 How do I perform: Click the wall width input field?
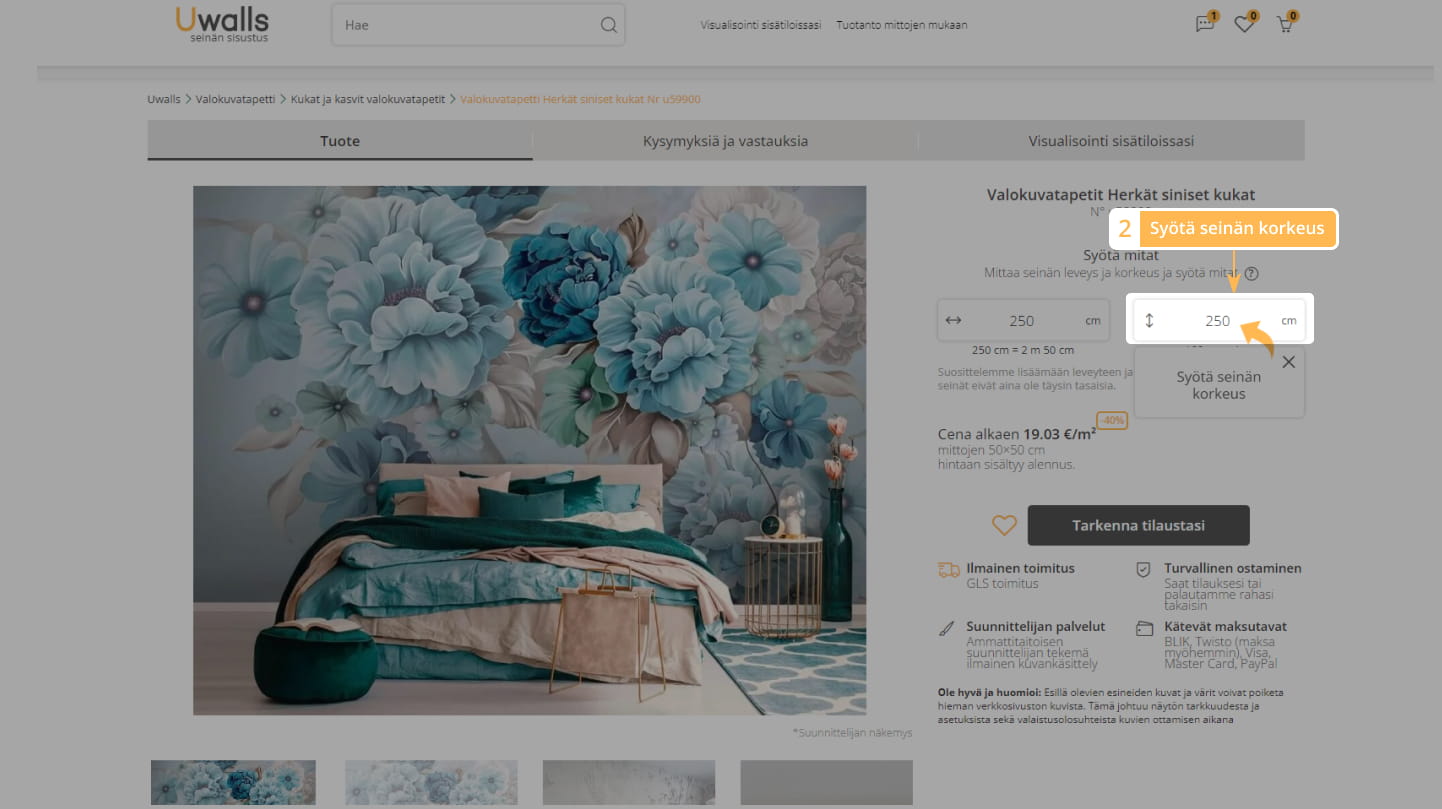point(1021,321)
